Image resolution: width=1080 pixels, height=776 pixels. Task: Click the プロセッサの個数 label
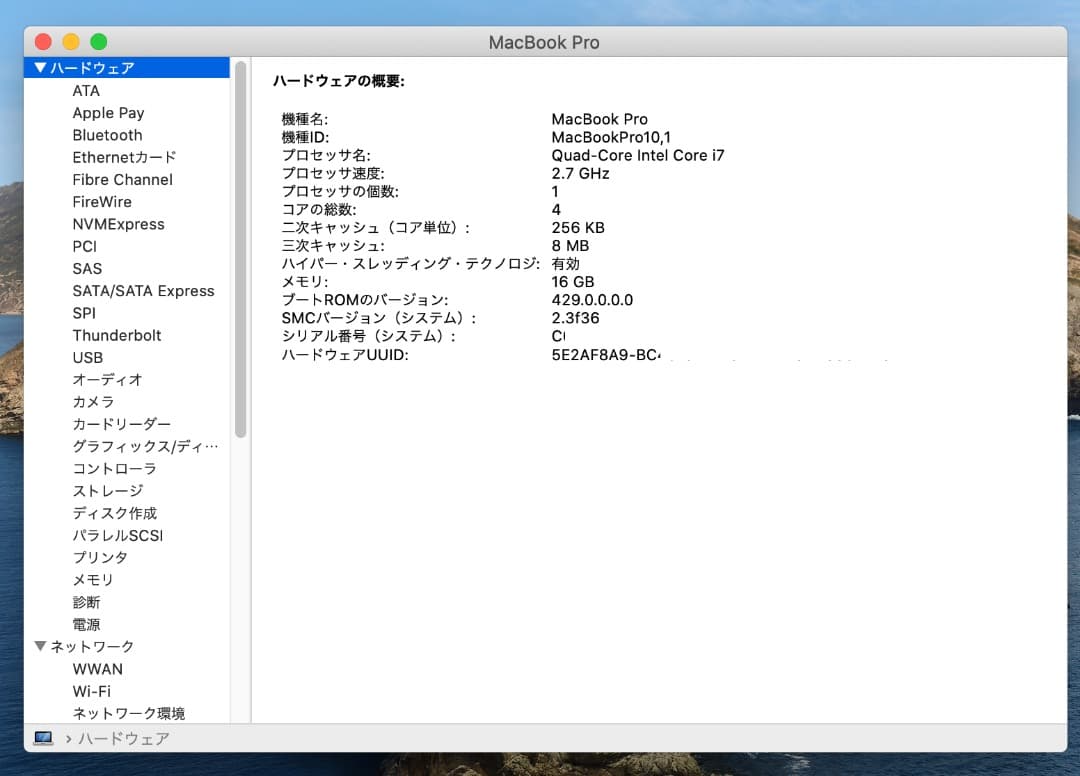tap(340, 191)
